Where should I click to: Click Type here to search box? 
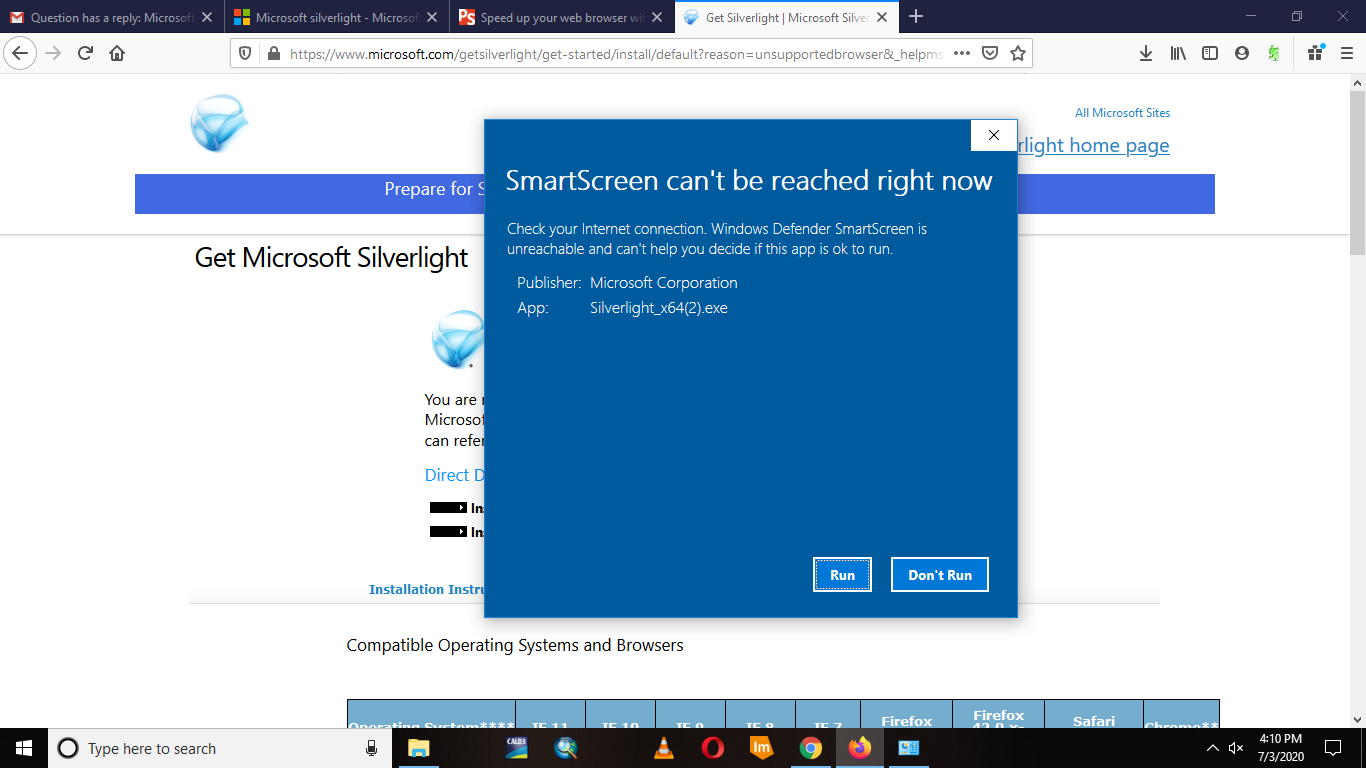tap(218, 748)
